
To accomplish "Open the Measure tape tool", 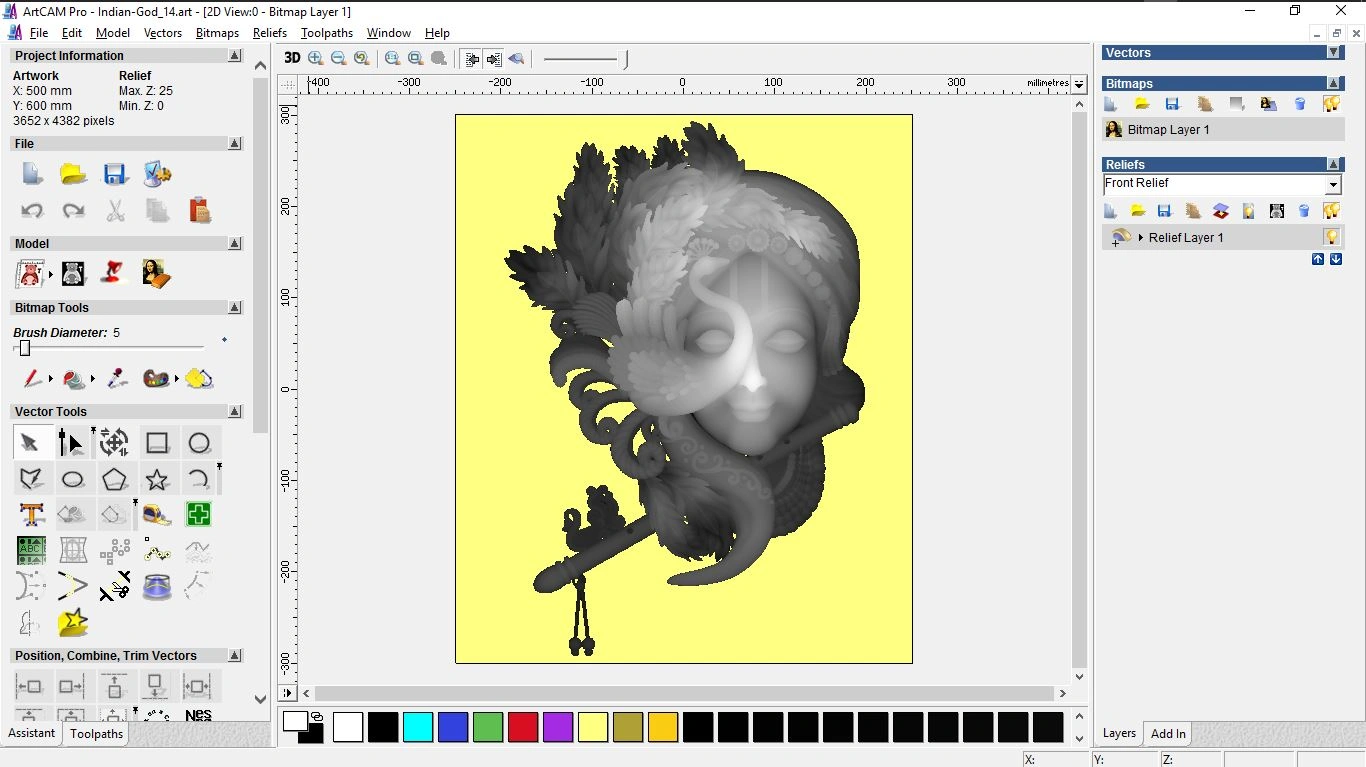I will (x=157, y=515).
